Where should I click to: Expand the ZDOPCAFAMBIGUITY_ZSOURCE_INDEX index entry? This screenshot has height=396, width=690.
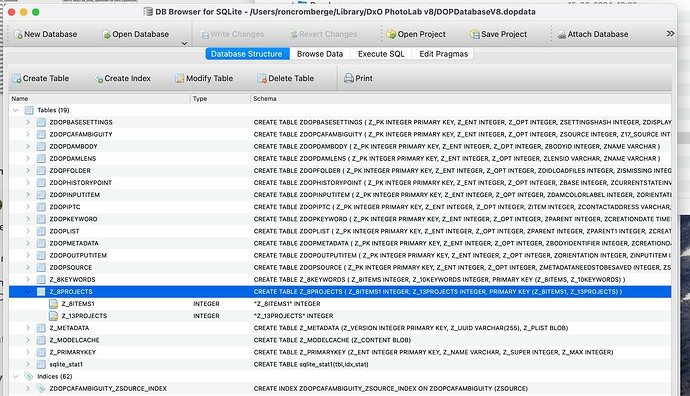coord(28,389)
